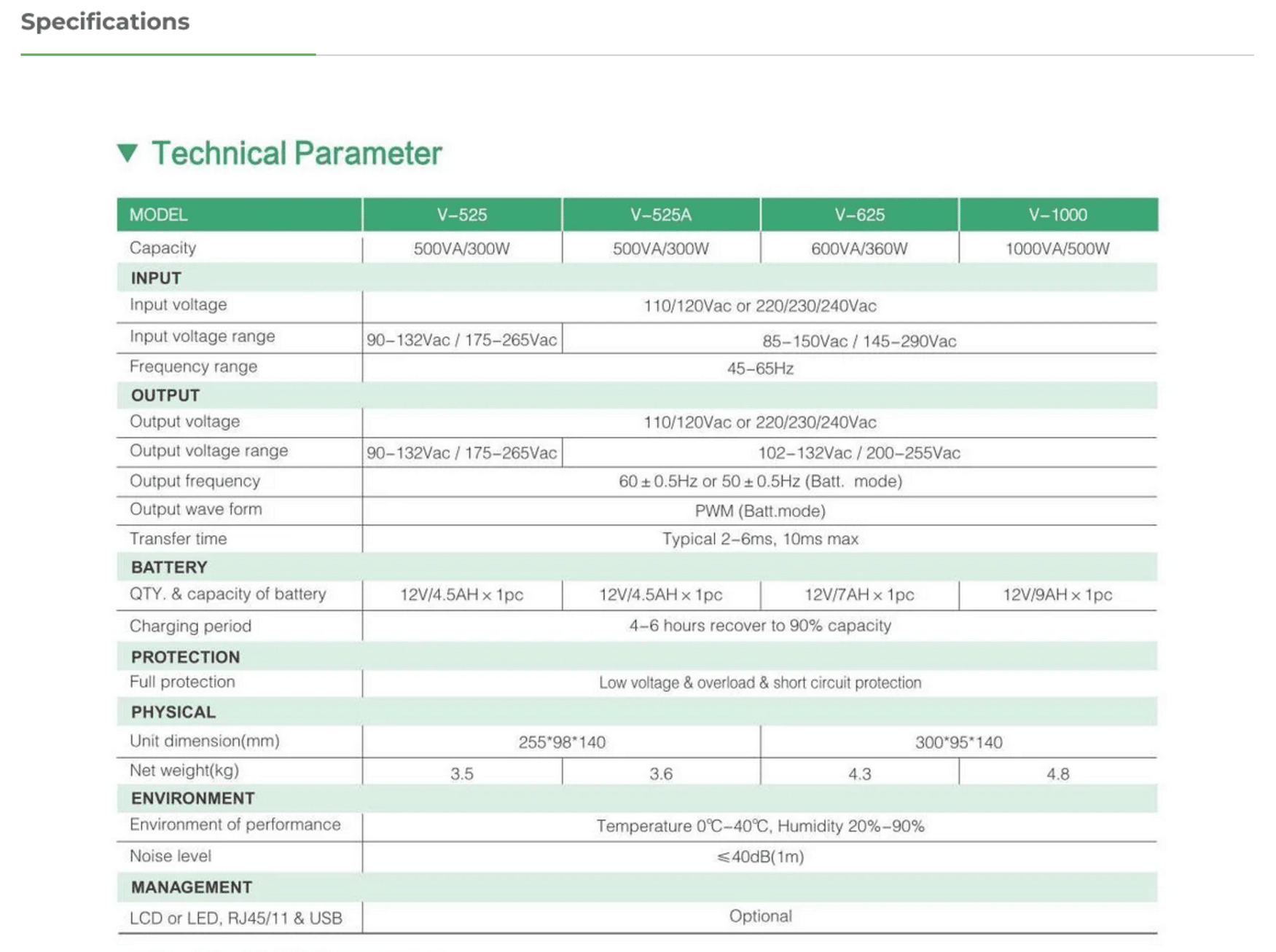Open the Specifications tab
The width and height of the screenshot is (1276, 952).
105,23
